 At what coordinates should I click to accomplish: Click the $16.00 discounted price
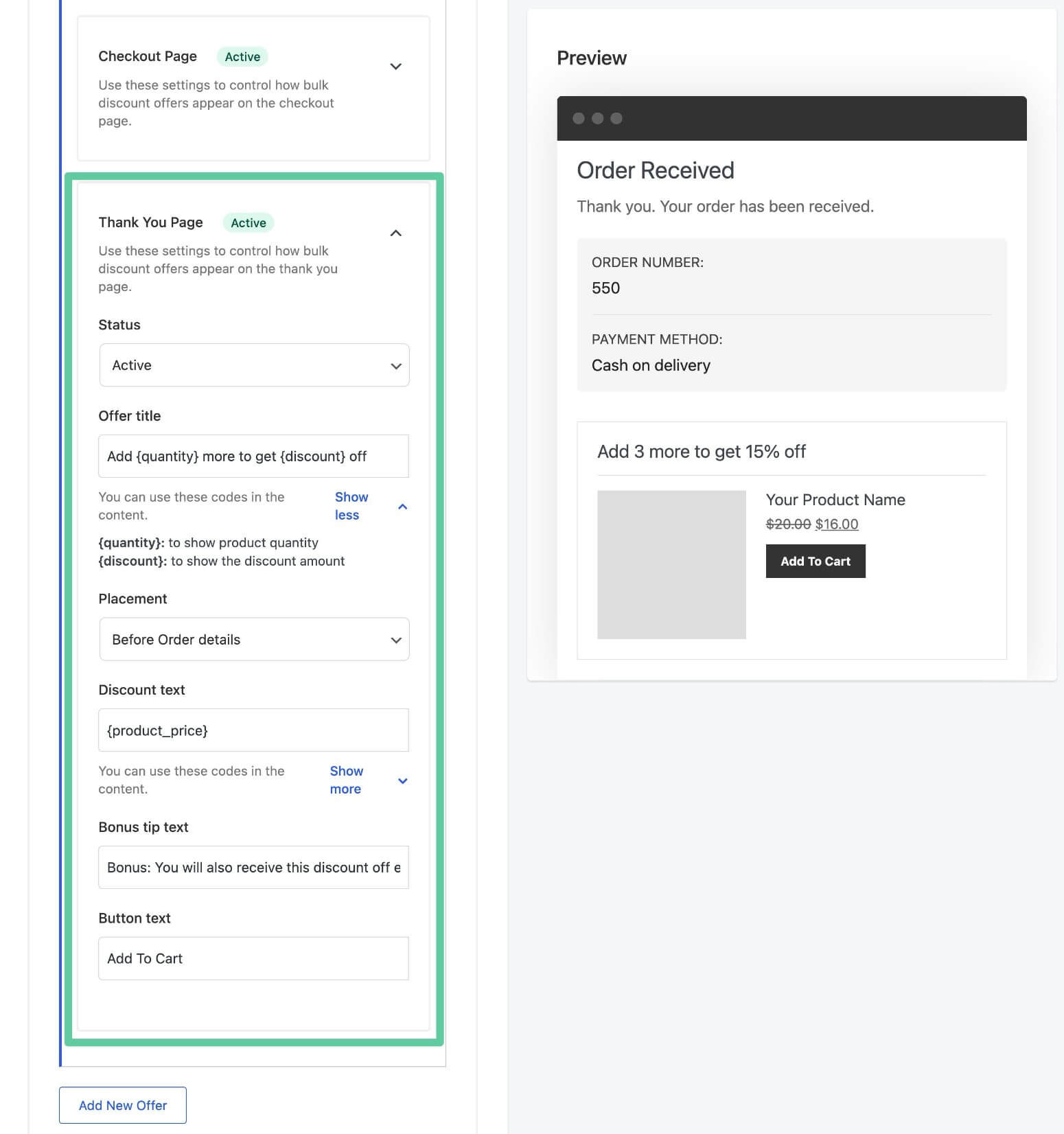pyautogui.click(x=837, y=524)
